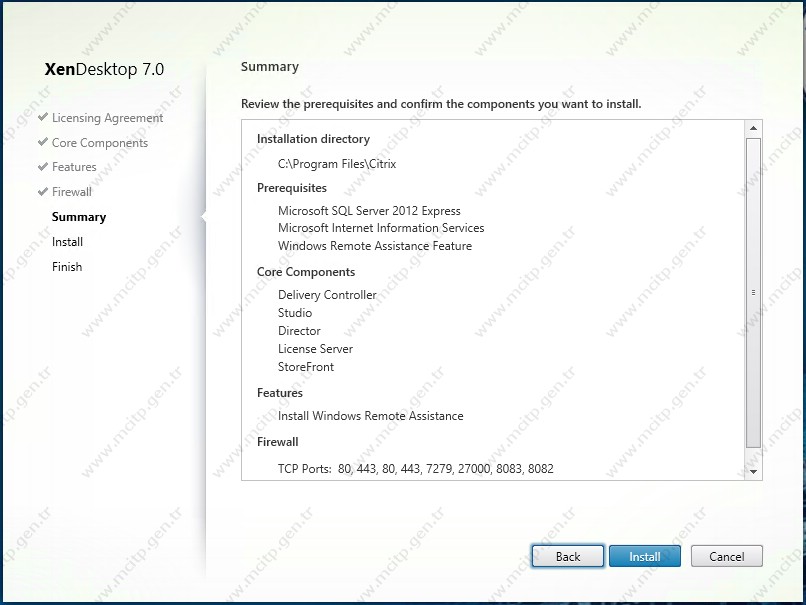This screenshot has height=605, width=806.
Task: Click checkmark icon beside Core Components
Action: (x=43, y=141)
